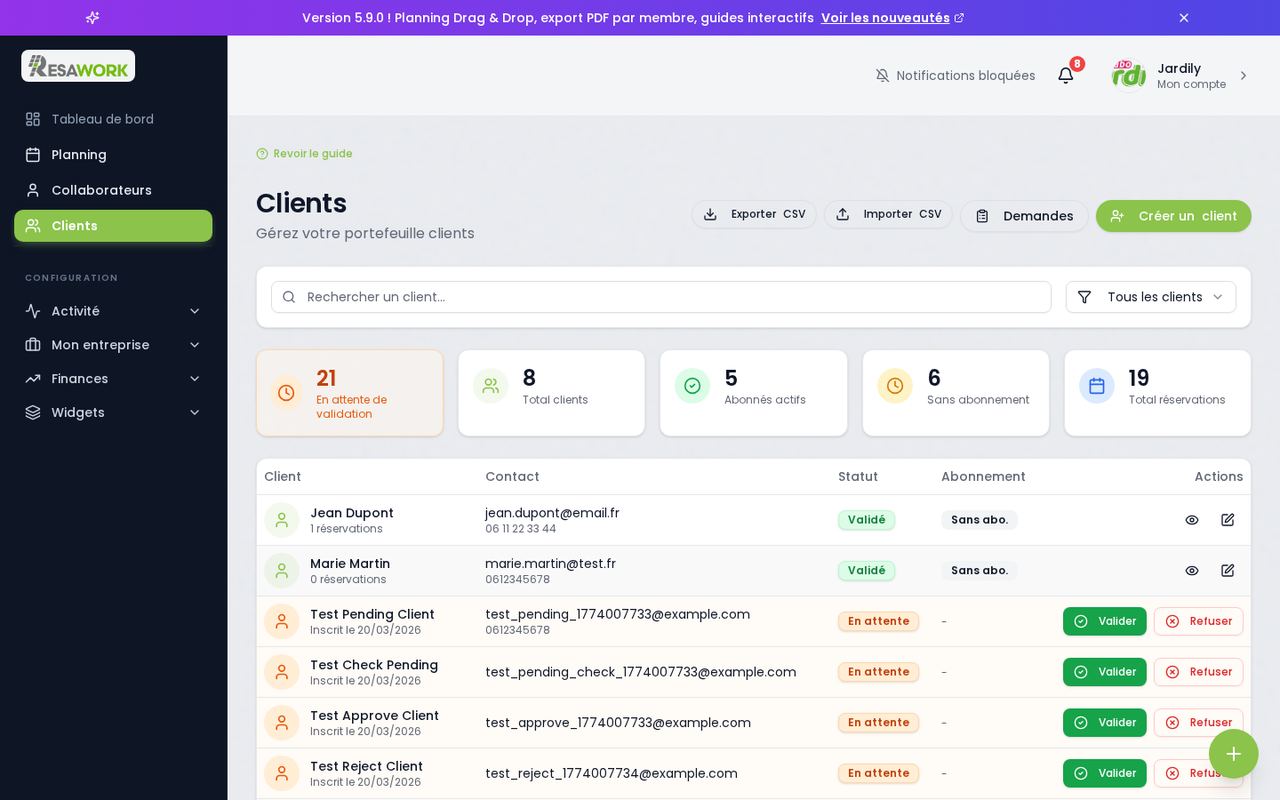The height and width of the screenshot is (800, 1280).
Task: Select the 19 Total réservations card
Action: point(1157,393)
